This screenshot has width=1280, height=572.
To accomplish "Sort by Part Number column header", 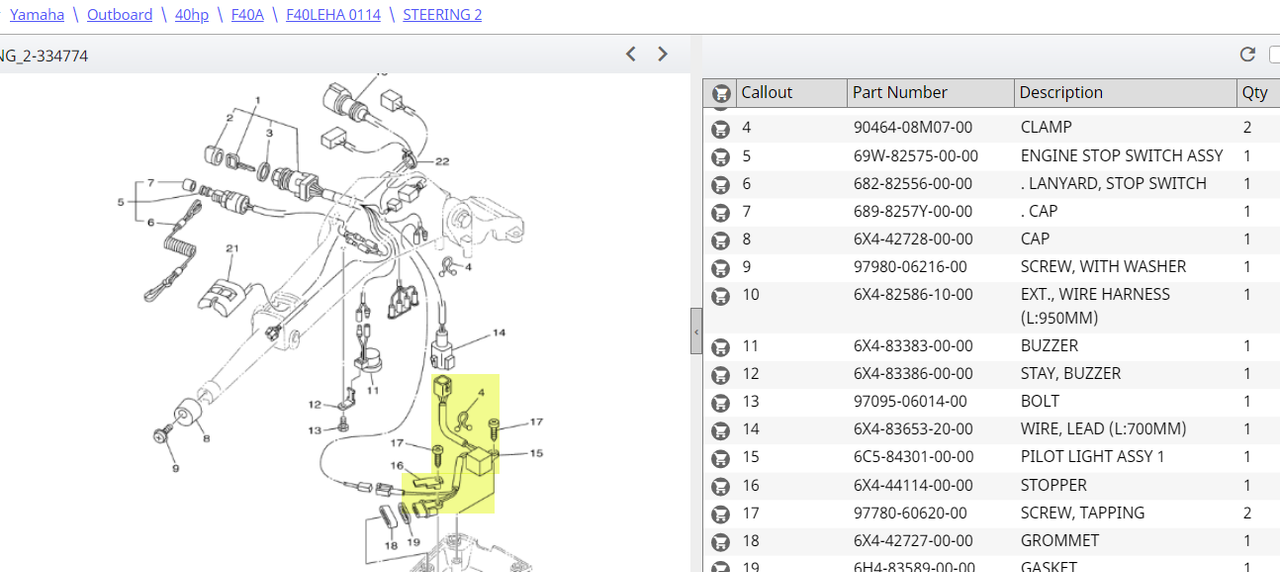I will (930, 93).
